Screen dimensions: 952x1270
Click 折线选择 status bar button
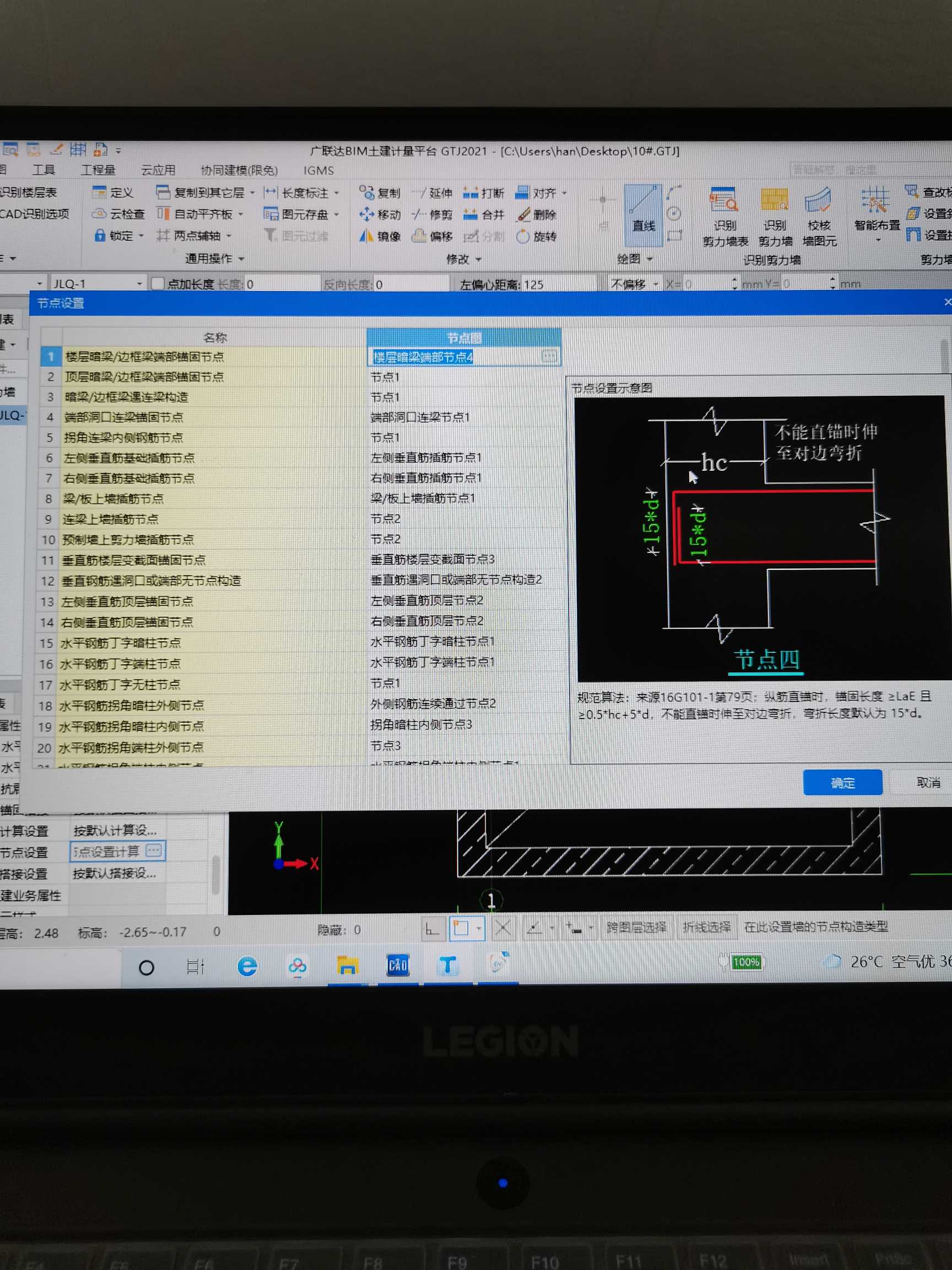pos(706,927)
